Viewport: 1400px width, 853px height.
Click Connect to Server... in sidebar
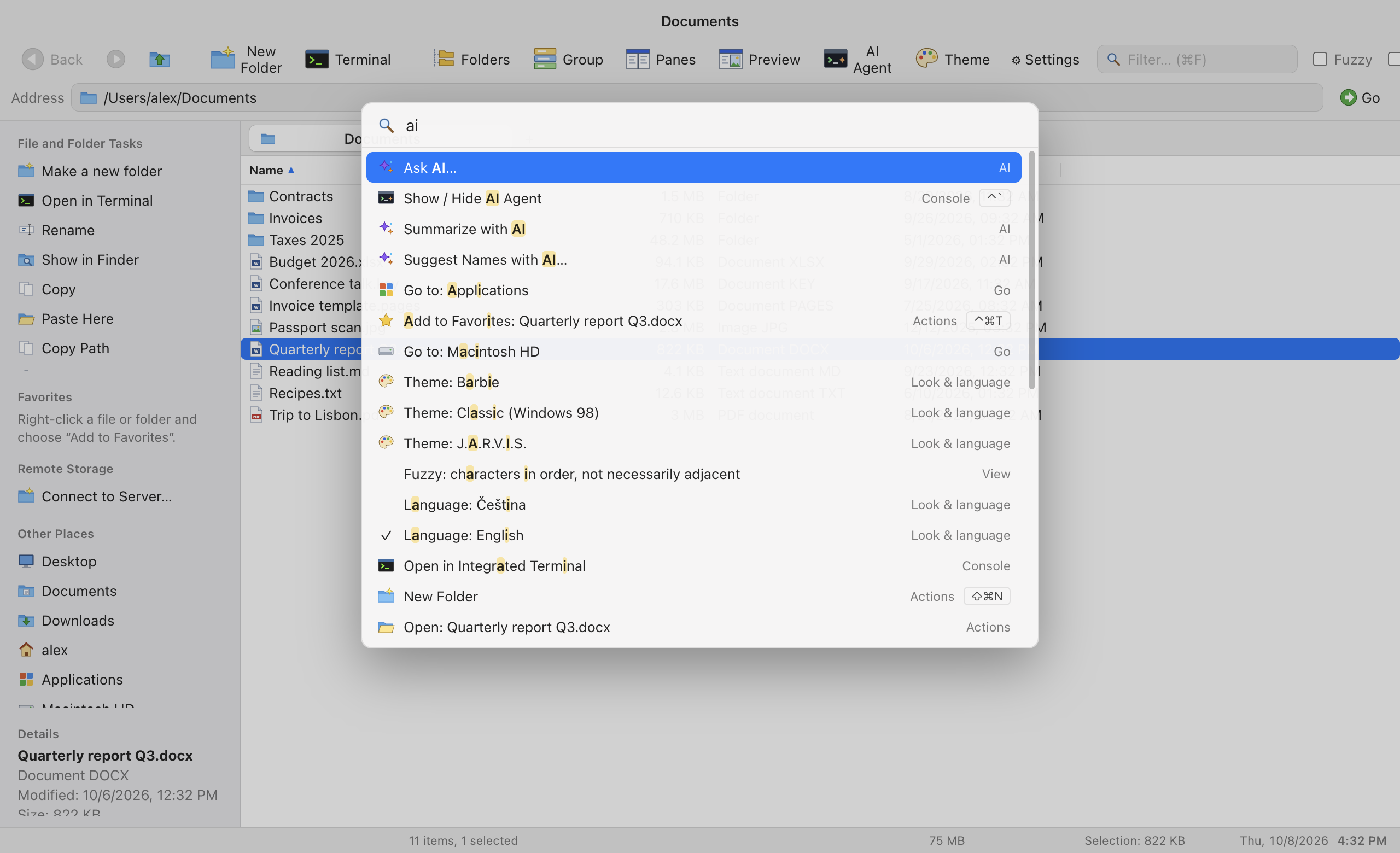pyautogui.click(x=95, y=496)
